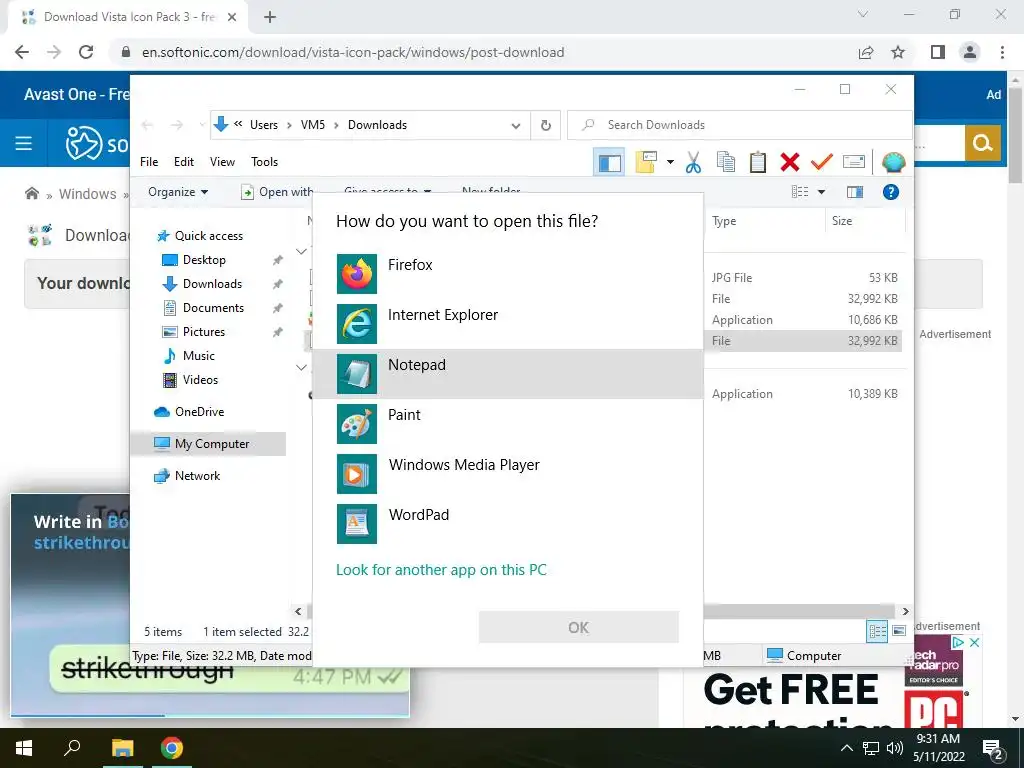The height and width of the screenshot is (768, 1024).
Task: Switch to large icons view in status bar
Action: pyautogui.click(x=899, y=631)
